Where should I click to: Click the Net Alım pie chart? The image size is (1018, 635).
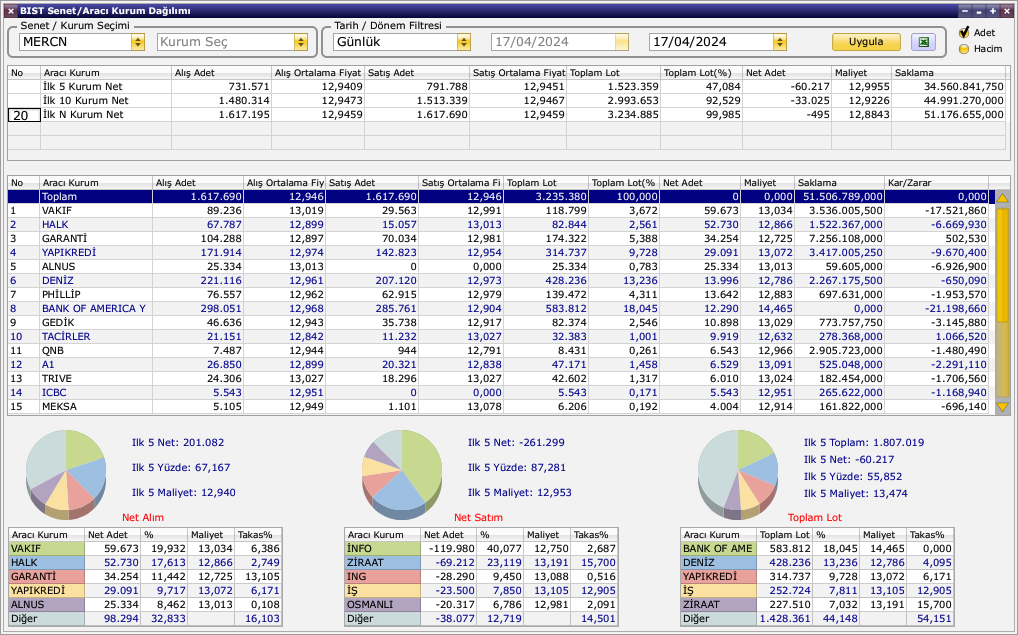pyautogui.click(x=66, y=474)
